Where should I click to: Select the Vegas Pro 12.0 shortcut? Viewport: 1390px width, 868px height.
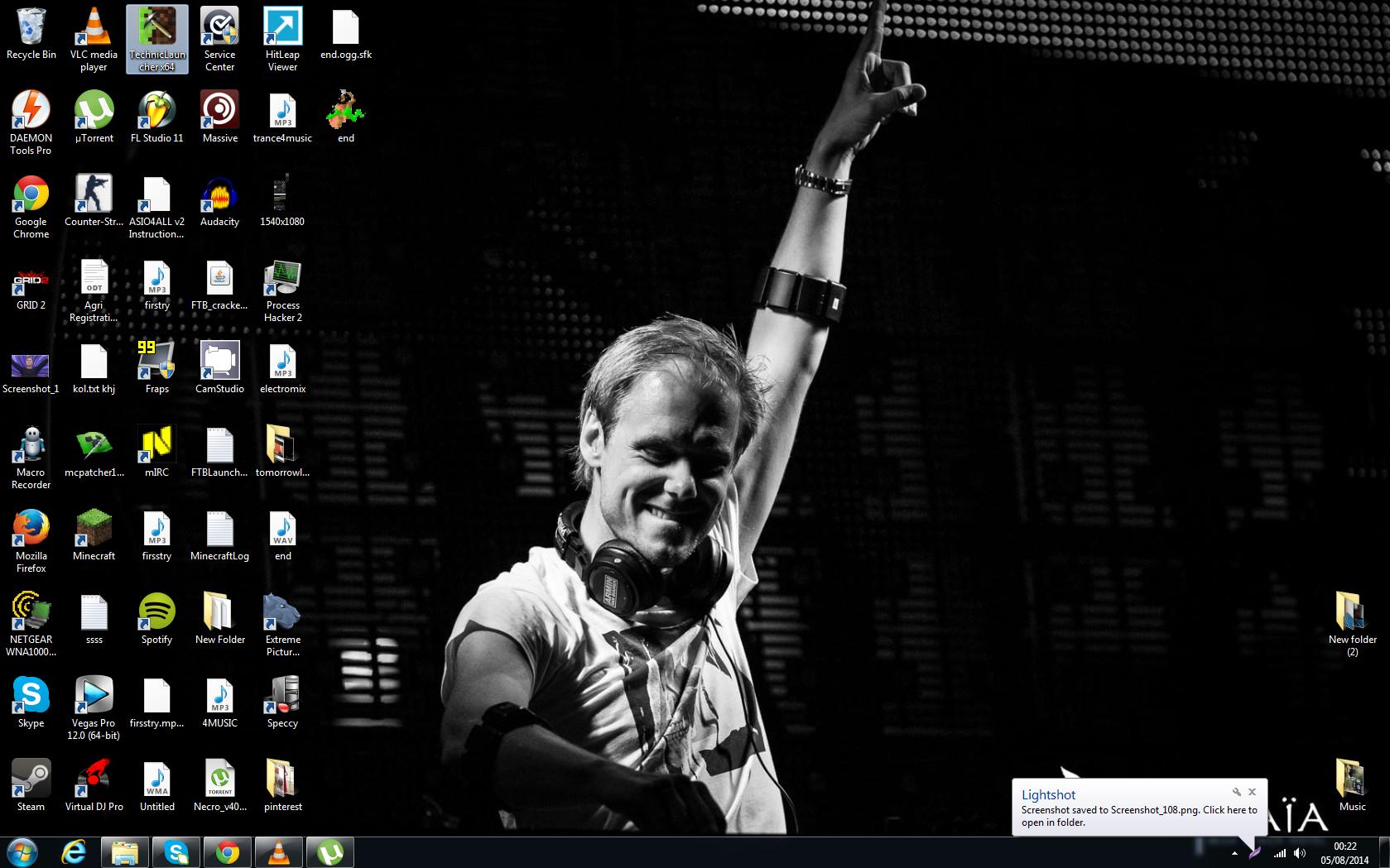tap(94, 708)
